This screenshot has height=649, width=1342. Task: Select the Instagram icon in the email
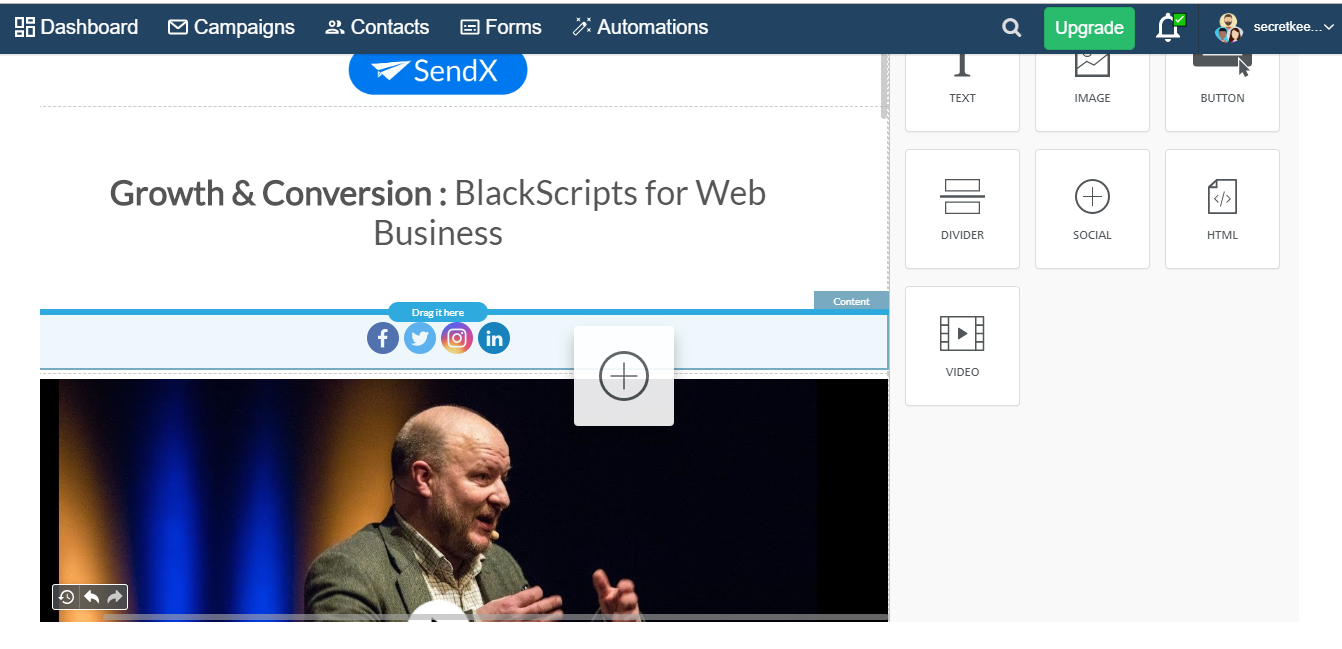[457, 338]
